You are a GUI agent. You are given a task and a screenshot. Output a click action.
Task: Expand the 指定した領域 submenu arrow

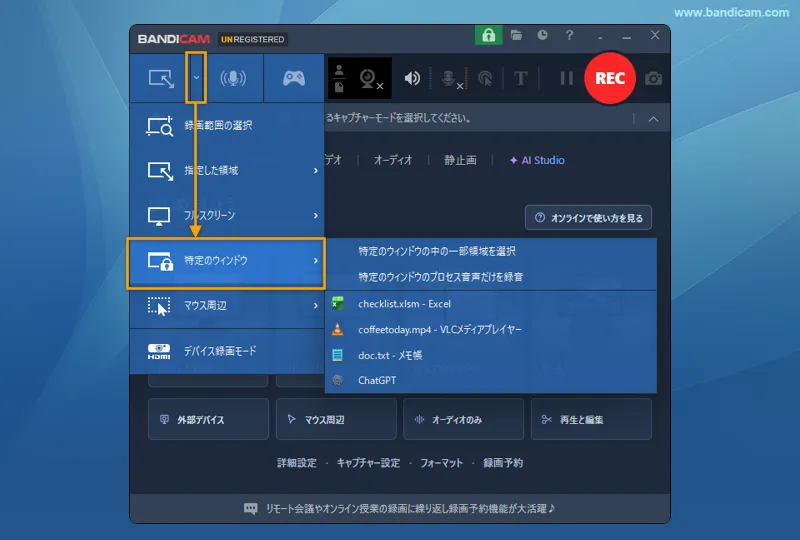pyautogui.click(x=316, y=170)
